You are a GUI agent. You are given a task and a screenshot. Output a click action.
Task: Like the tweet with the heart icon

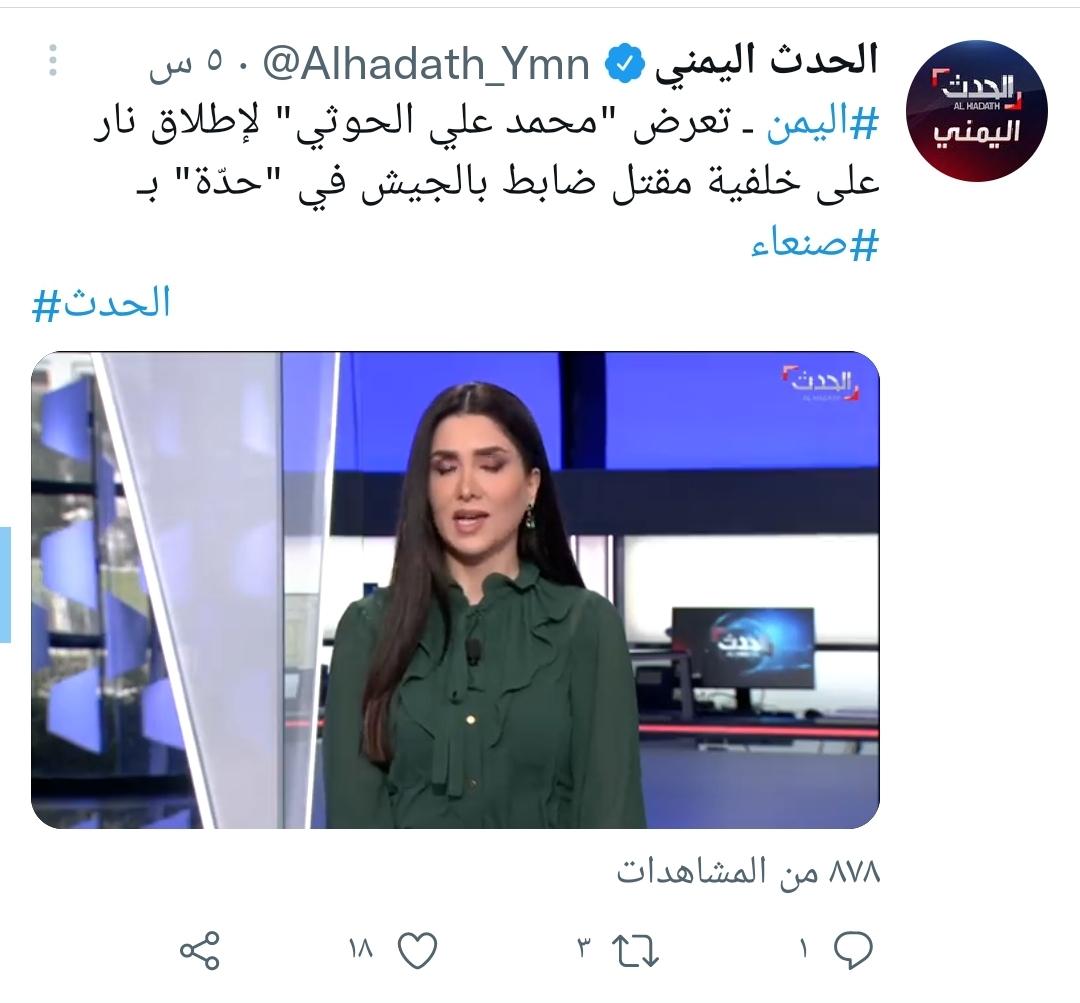click(x=417, y=951)
